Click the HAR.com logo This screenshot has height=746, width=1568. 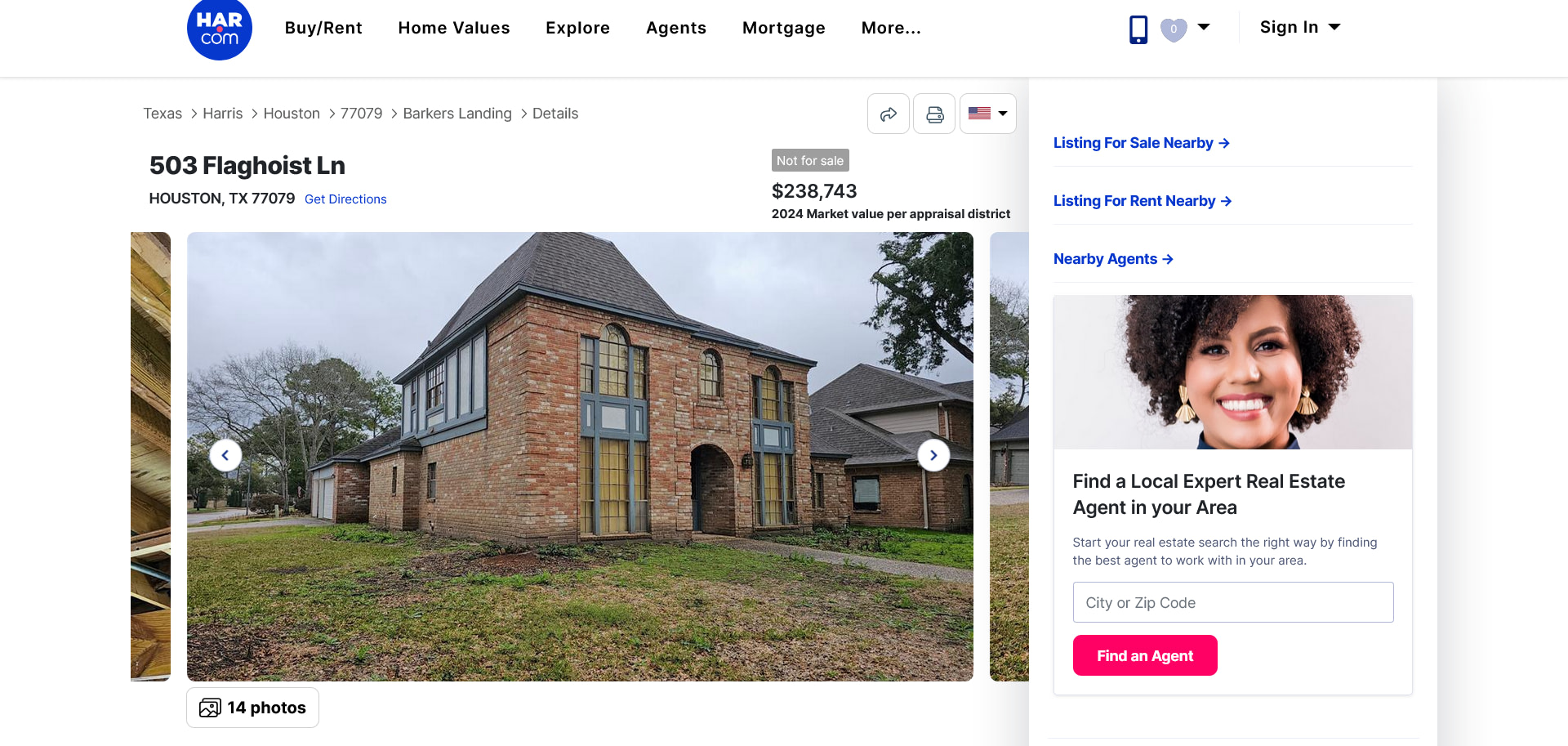pyautogui.click(x=219, y=29)
